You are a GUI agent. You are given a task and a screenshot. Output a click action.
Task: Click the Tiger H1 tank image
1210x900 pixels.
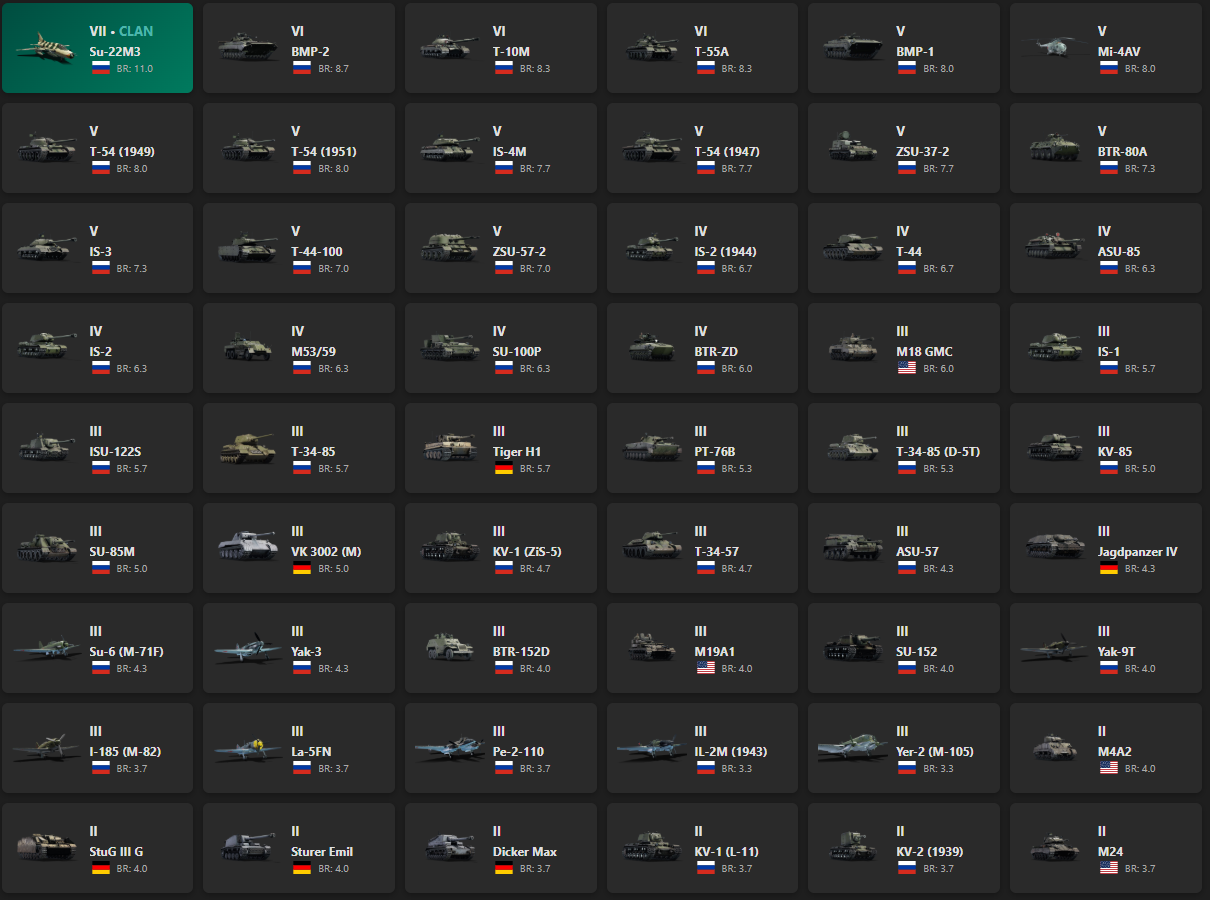(x=450, y=448)
